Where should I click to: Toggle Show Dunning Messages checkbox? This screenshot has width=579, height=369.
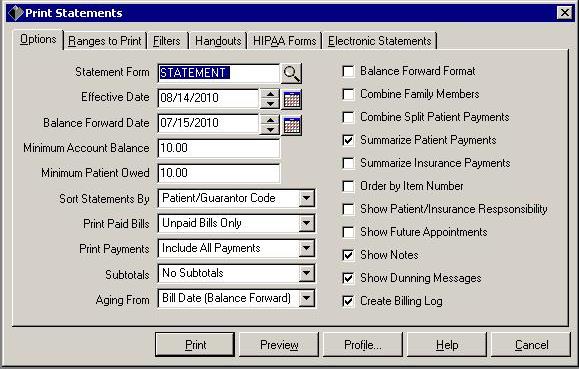[x=348, y=278]
